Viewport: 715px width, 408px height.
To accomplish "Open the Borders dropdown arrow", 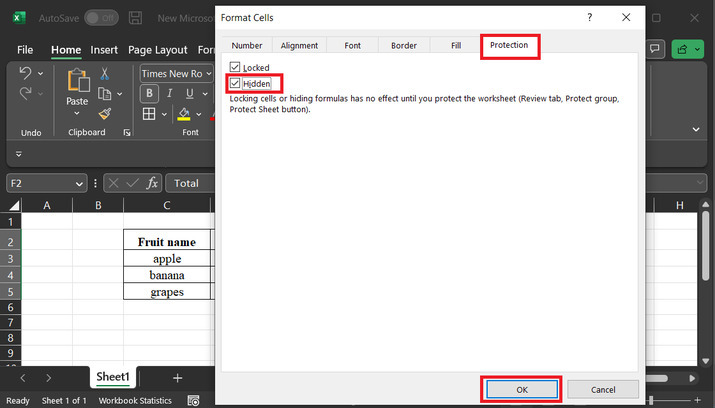I will point(164,114).
